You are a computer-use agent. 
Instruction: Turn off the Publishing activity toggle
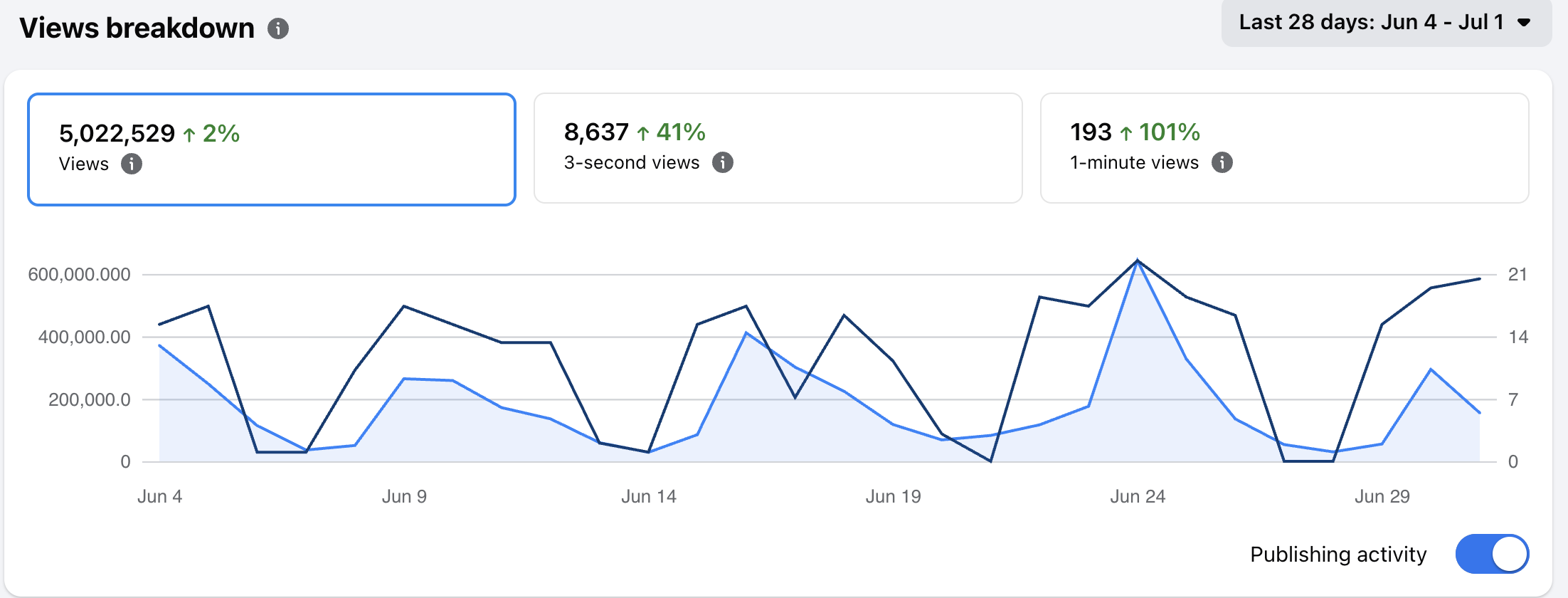1492,554
